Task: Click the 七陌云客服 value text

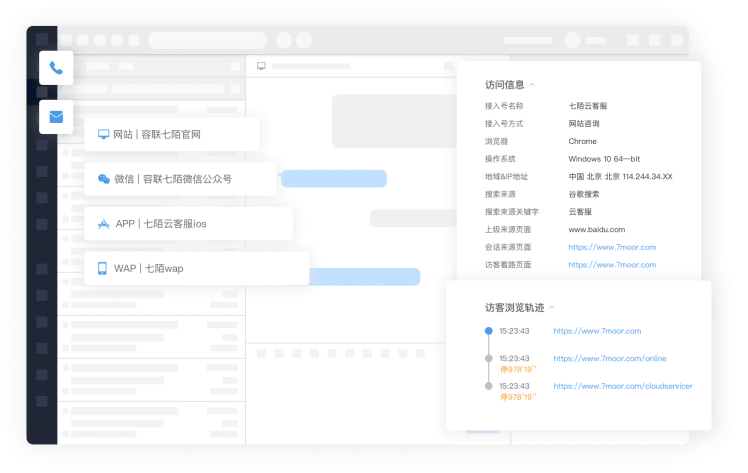Action: click(588, 106)
